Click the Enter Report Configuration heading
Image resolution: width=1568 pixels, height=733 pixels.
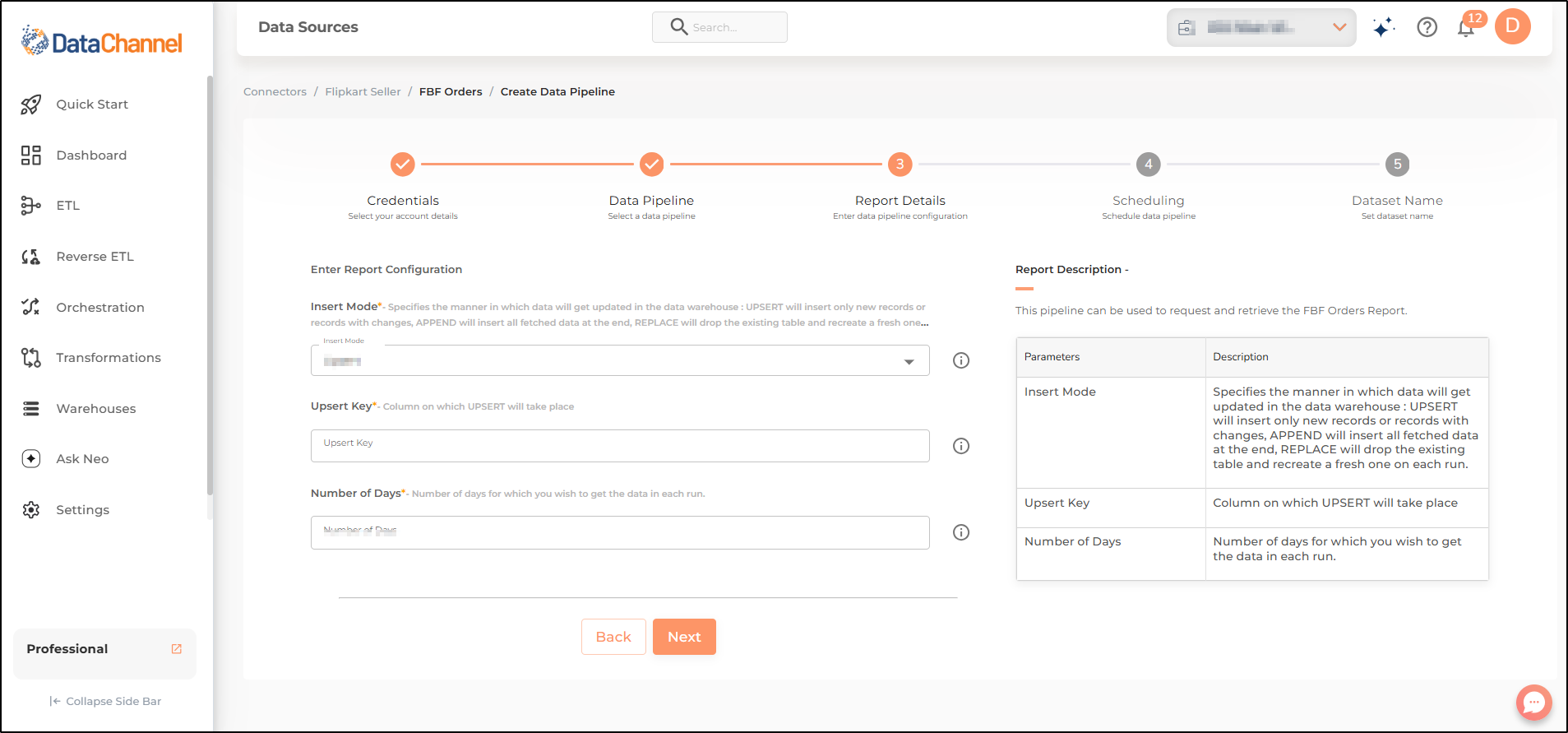[386, 269]
